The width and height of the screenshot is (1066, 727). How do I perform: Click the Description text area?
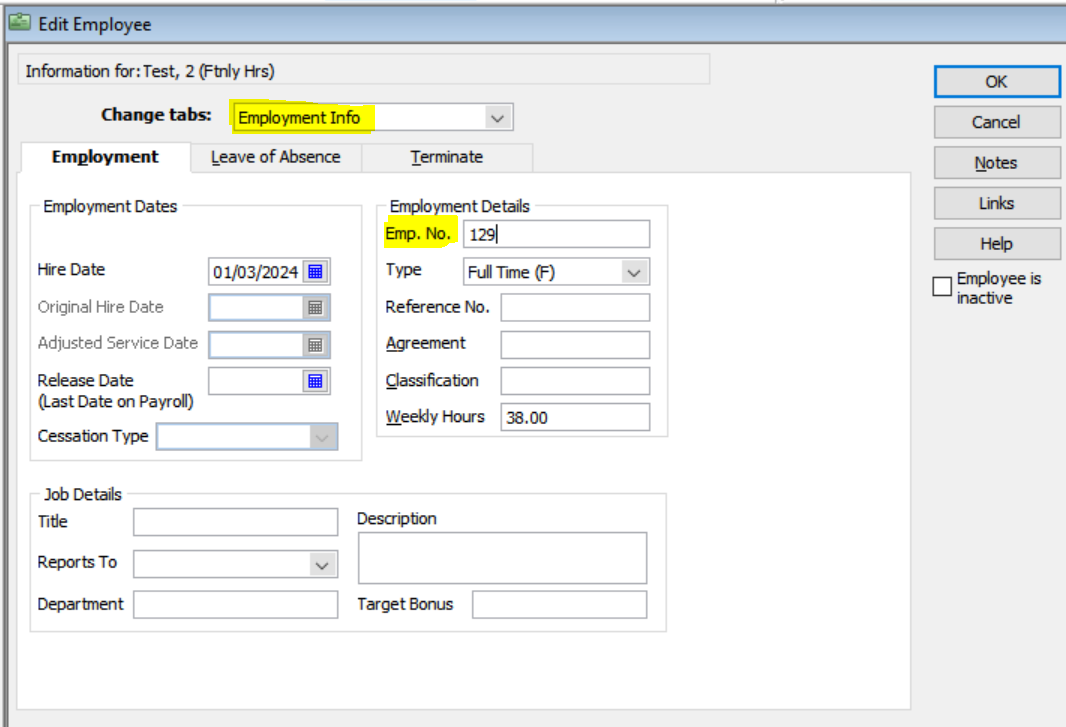[x=502, y=558]
